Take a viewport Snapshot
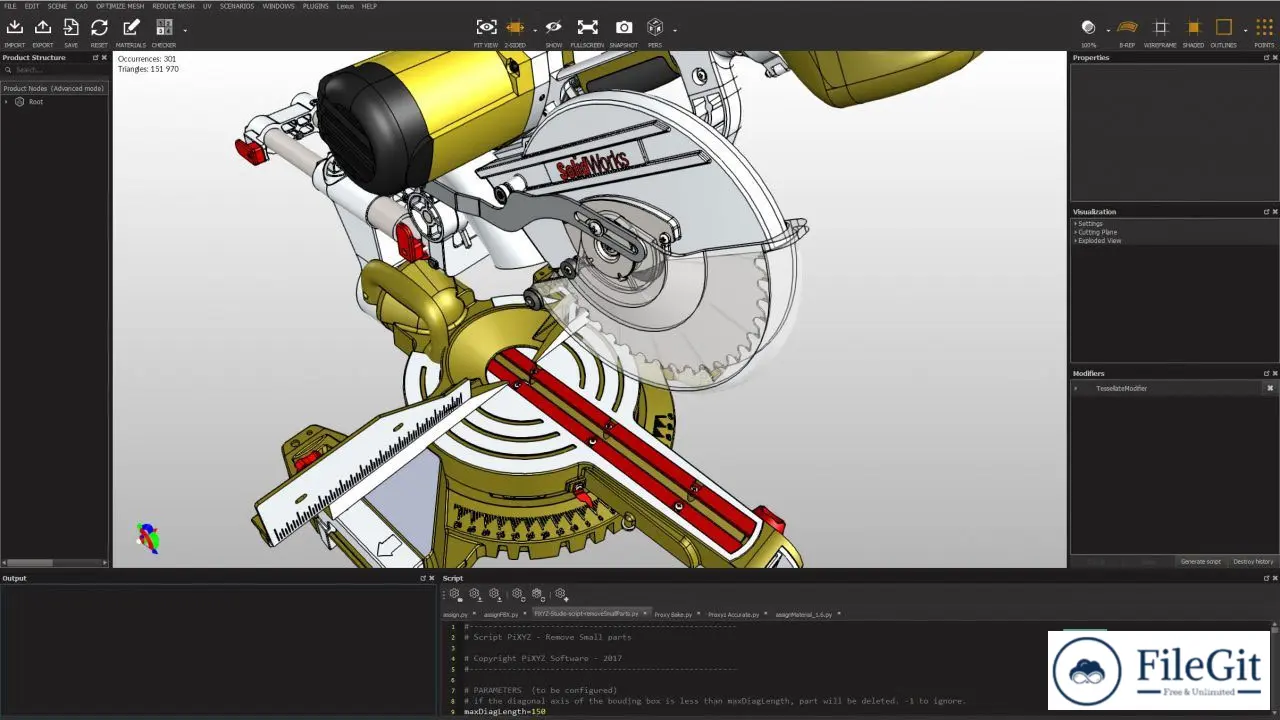 [624, 28]
